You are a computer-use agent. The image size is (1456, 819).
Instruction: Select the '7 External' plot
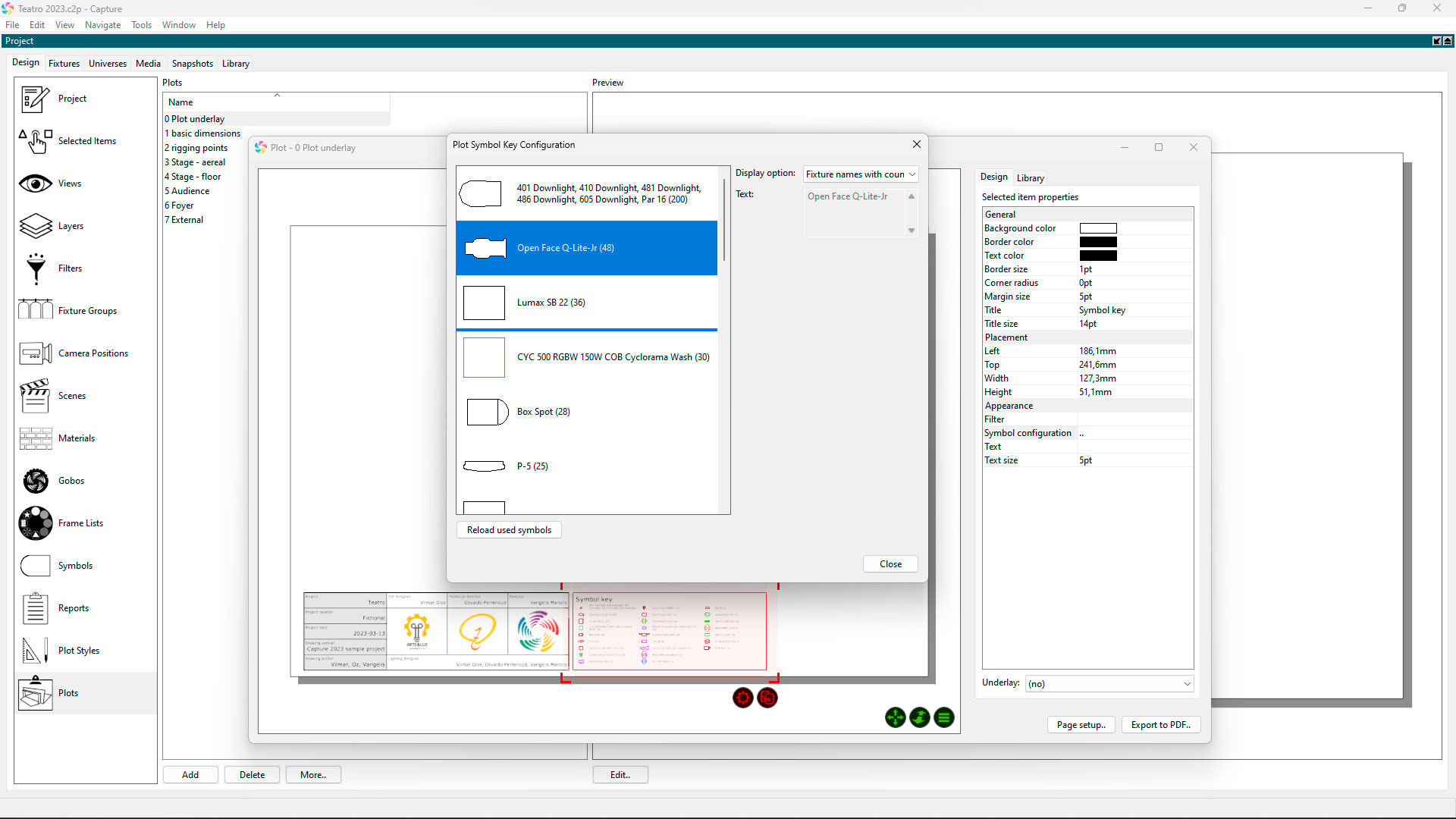tap(184, 220)
